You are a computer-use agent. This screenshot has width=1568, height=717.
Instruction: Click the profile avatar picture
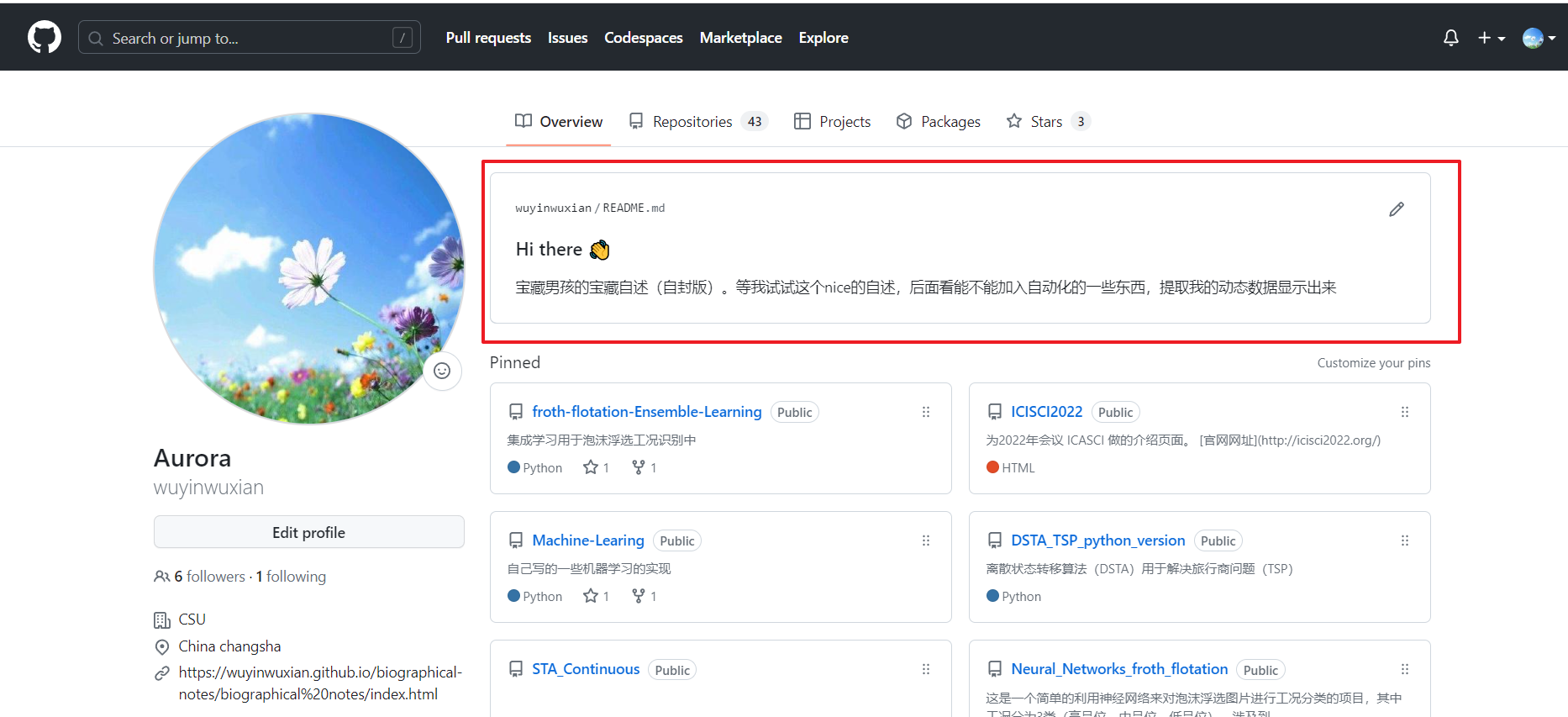(309, 269)
